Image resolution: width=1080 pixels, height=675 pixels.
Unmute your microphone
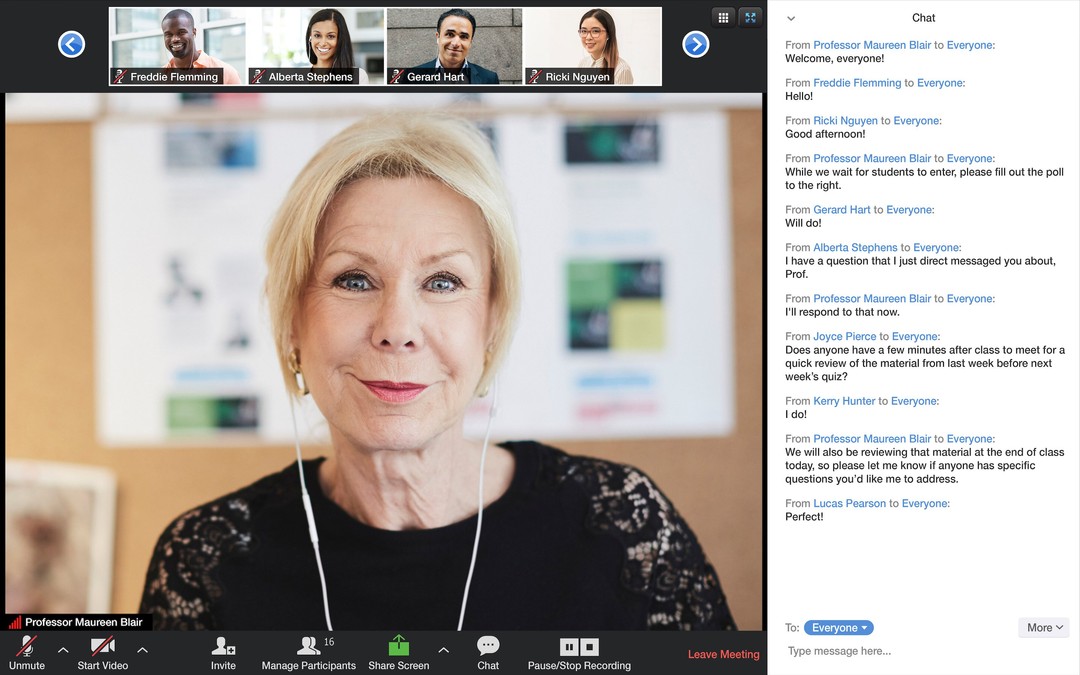26,650
